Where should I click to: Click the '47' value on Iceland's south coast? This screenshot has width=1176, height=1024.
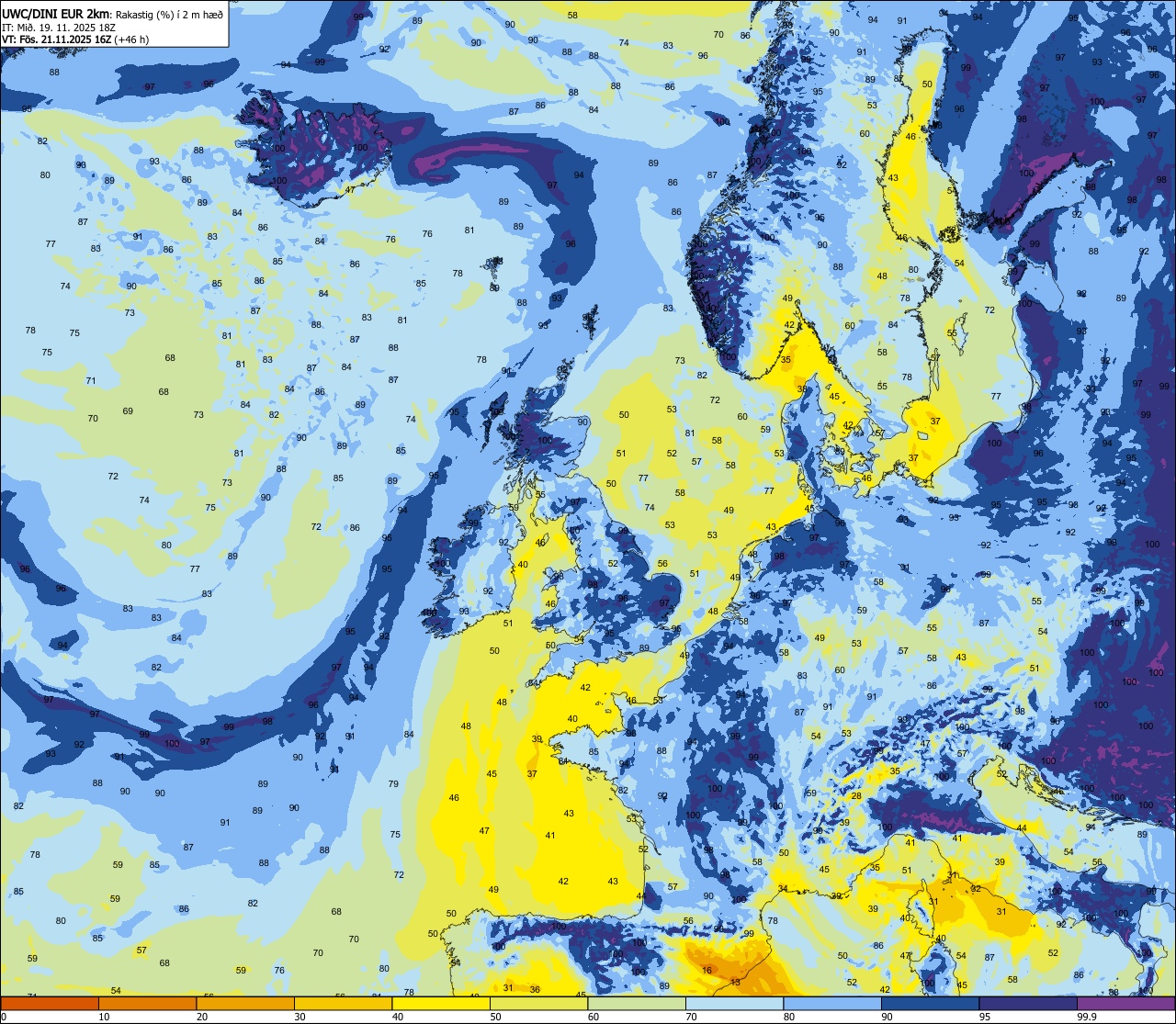point(350,190)
